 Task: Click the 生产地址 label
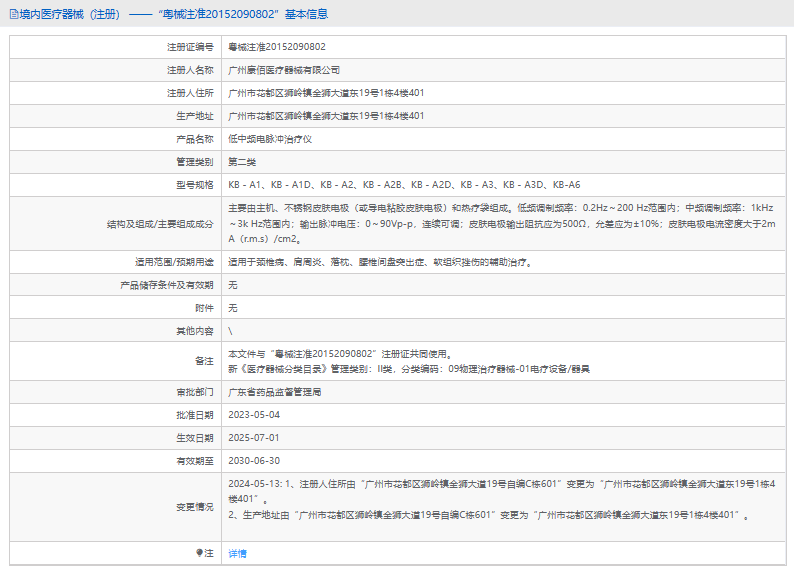pos(195,116)
